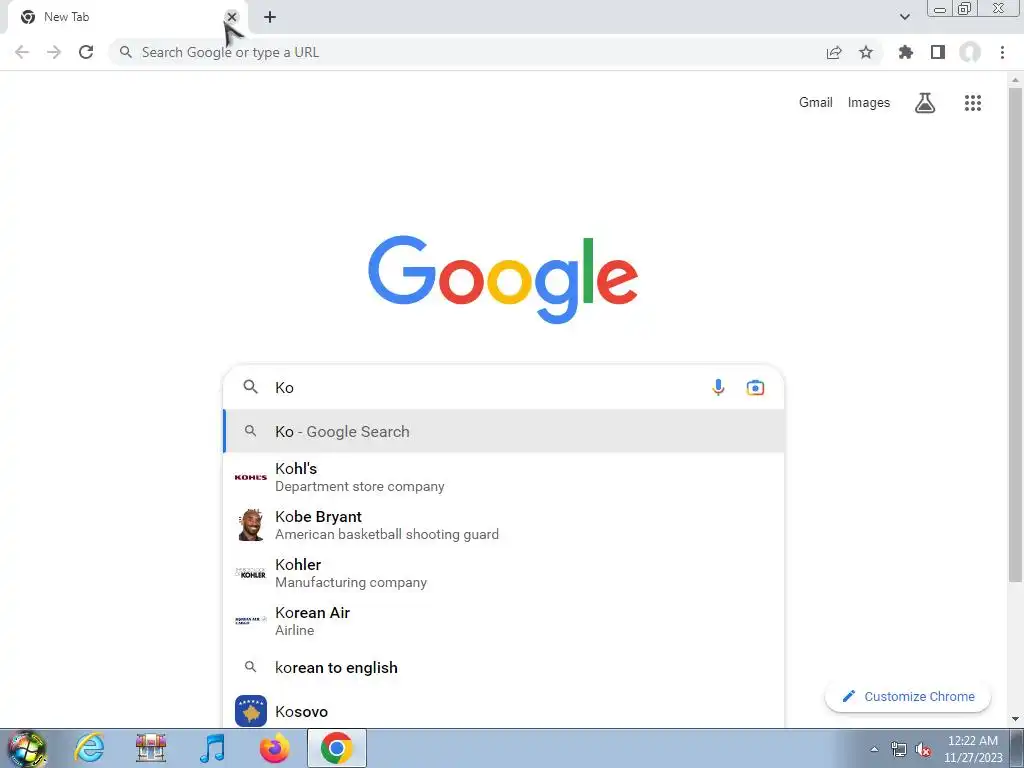Screen dimensions: 1024x768
Task: Choose the Kohler suggestion
Action: click(504, 573)
